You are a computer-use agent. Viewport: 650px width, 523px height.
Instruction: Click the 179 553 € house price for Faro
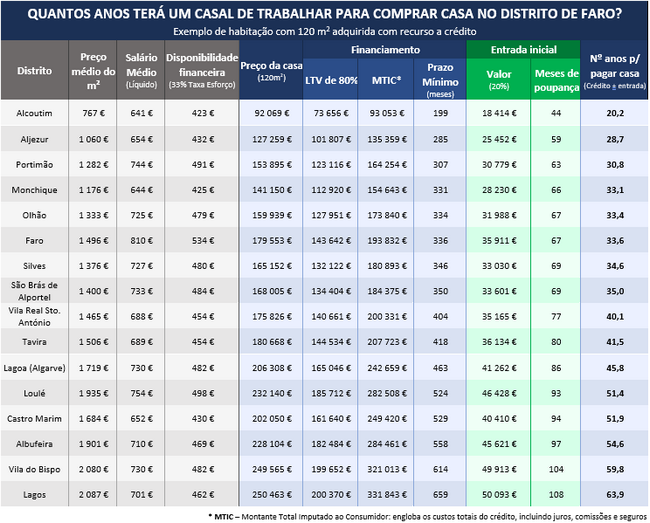(271, 240)
